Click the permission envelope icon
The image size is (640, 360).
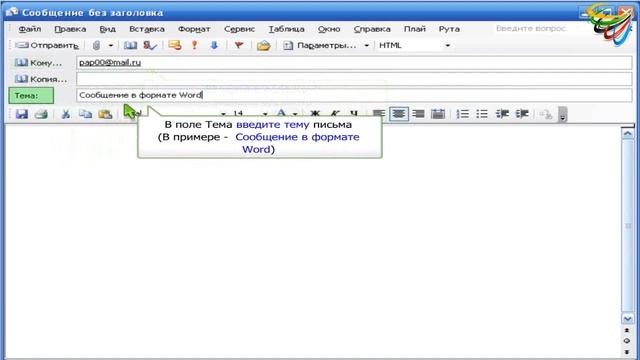(x=175, y=45)
